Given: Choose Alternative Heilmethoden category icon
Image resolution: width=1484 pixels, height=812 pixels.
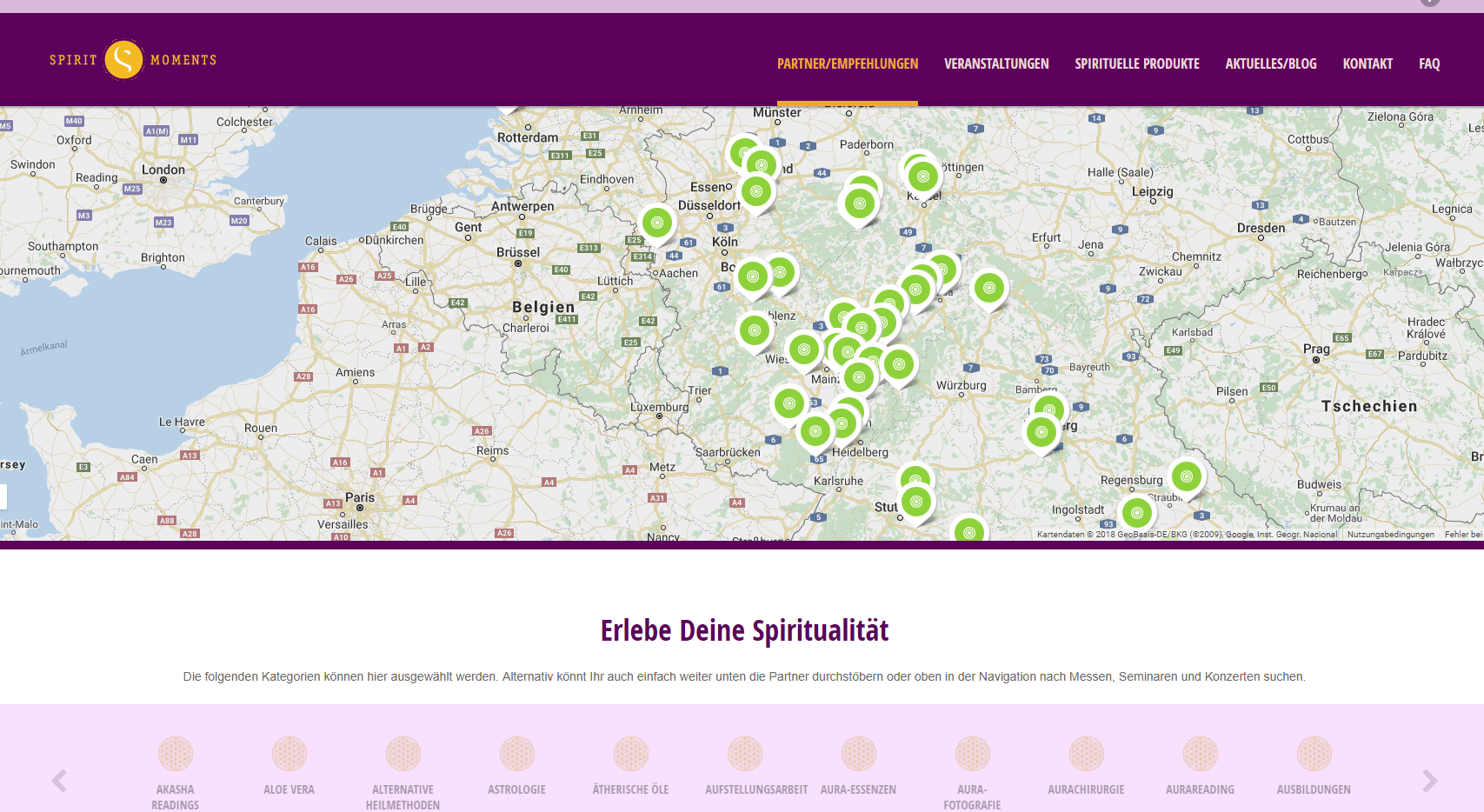Looking at the screenshot, I should pyautogui.click(x=403, y=754).
